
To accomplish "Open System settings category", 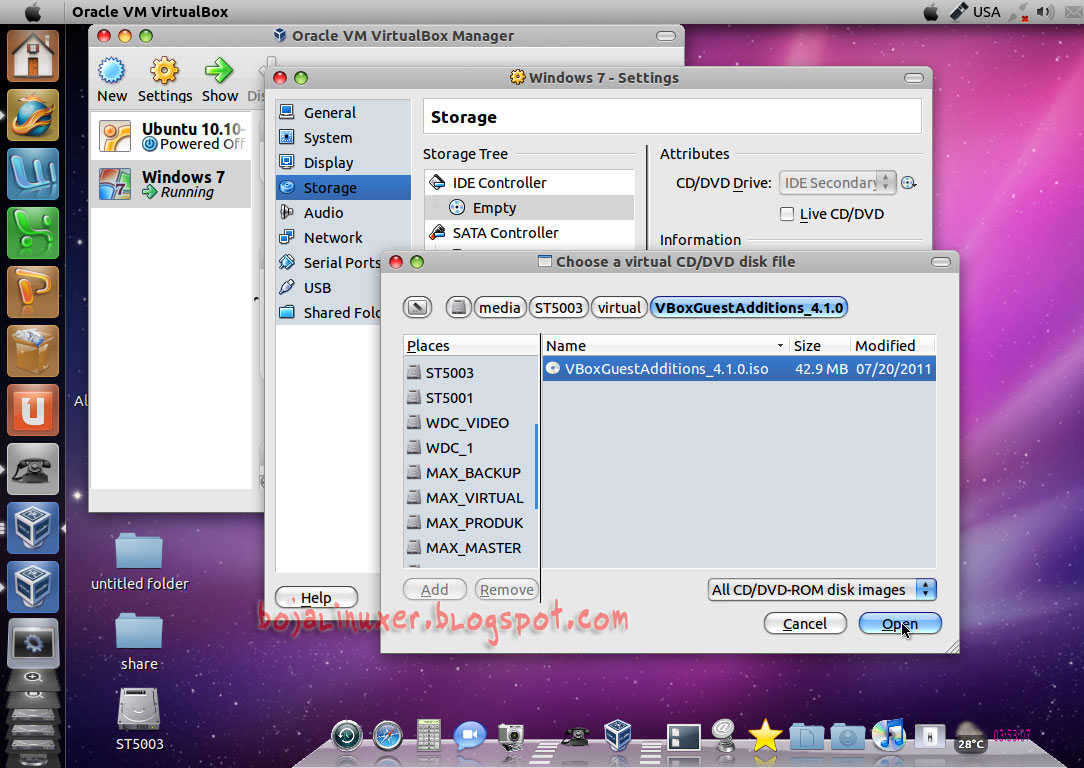I will coord(343,138).
